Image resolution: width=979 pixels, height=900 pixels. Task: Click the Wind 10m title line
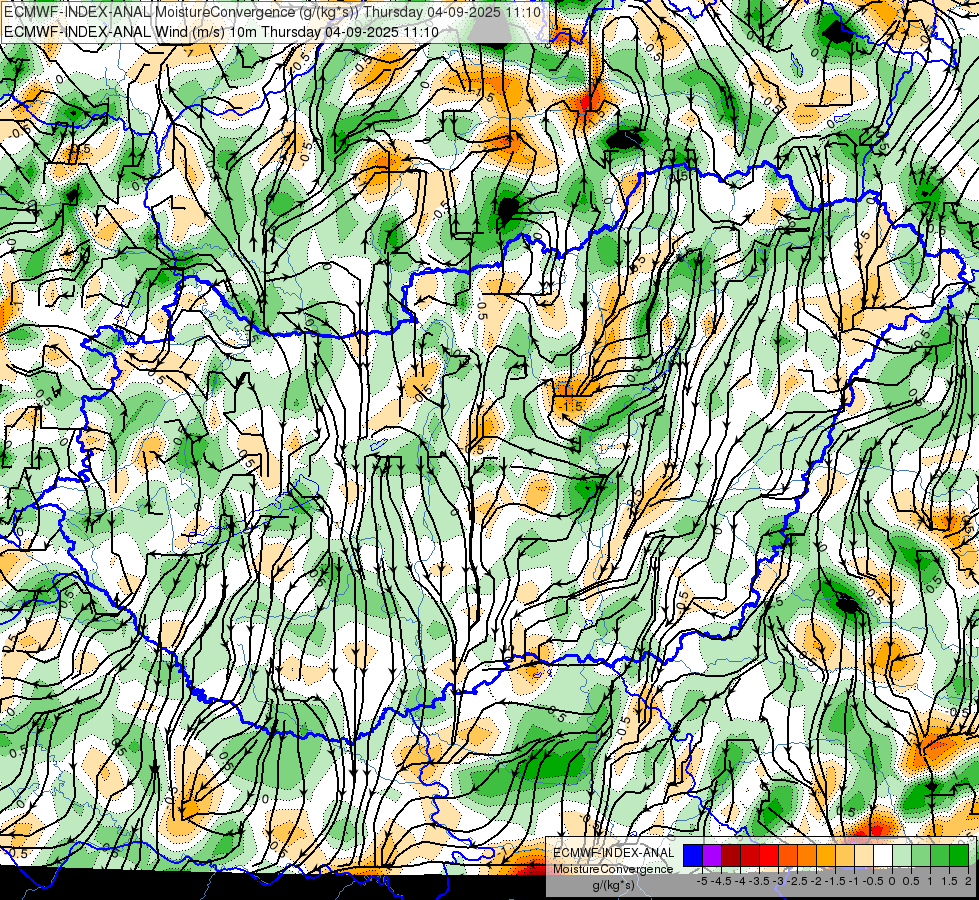coord(221,32)
